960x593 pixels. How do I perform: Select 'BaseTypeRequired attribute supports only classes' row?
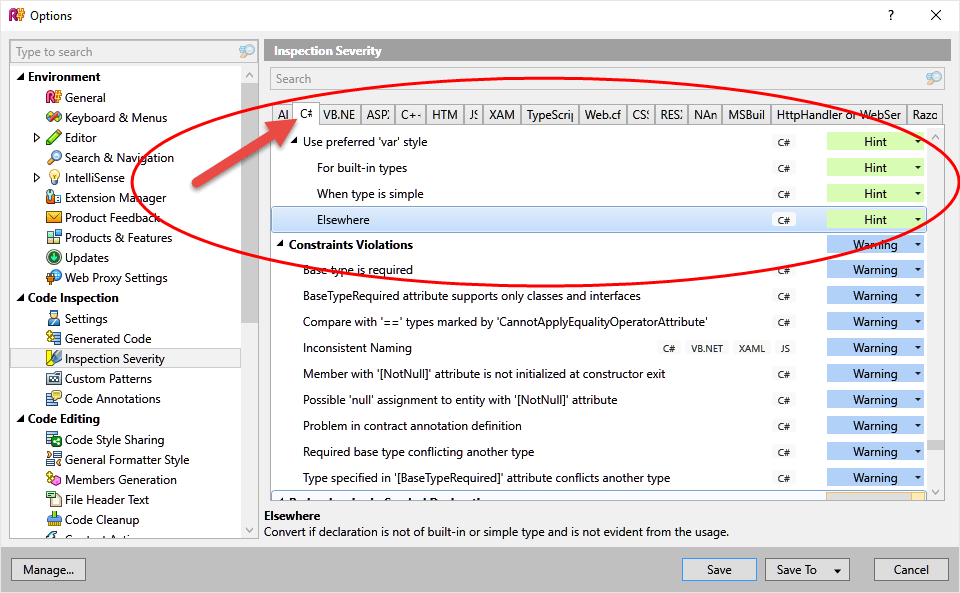(598, 296)
